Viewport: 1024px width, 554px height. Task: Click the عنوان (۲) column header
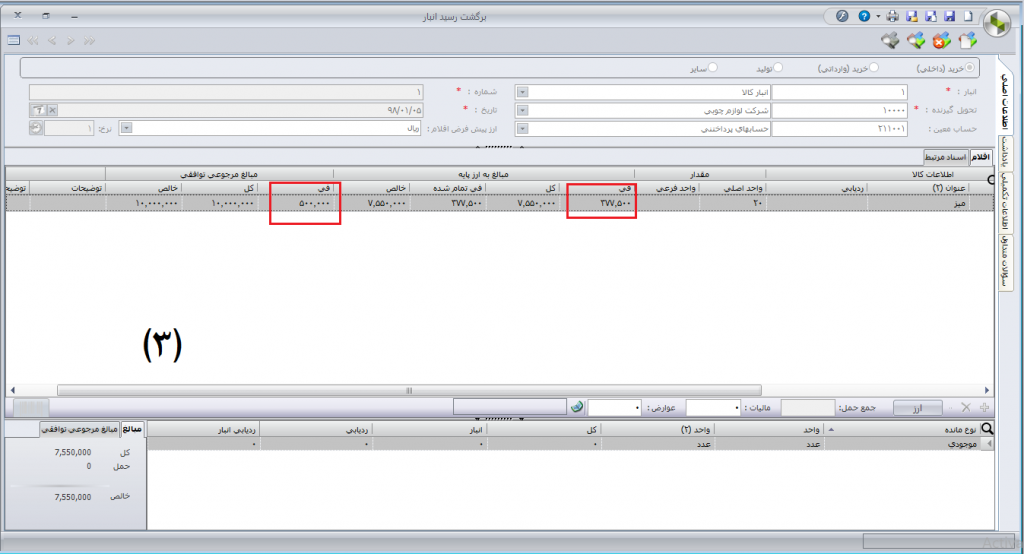tap(917, 188)
